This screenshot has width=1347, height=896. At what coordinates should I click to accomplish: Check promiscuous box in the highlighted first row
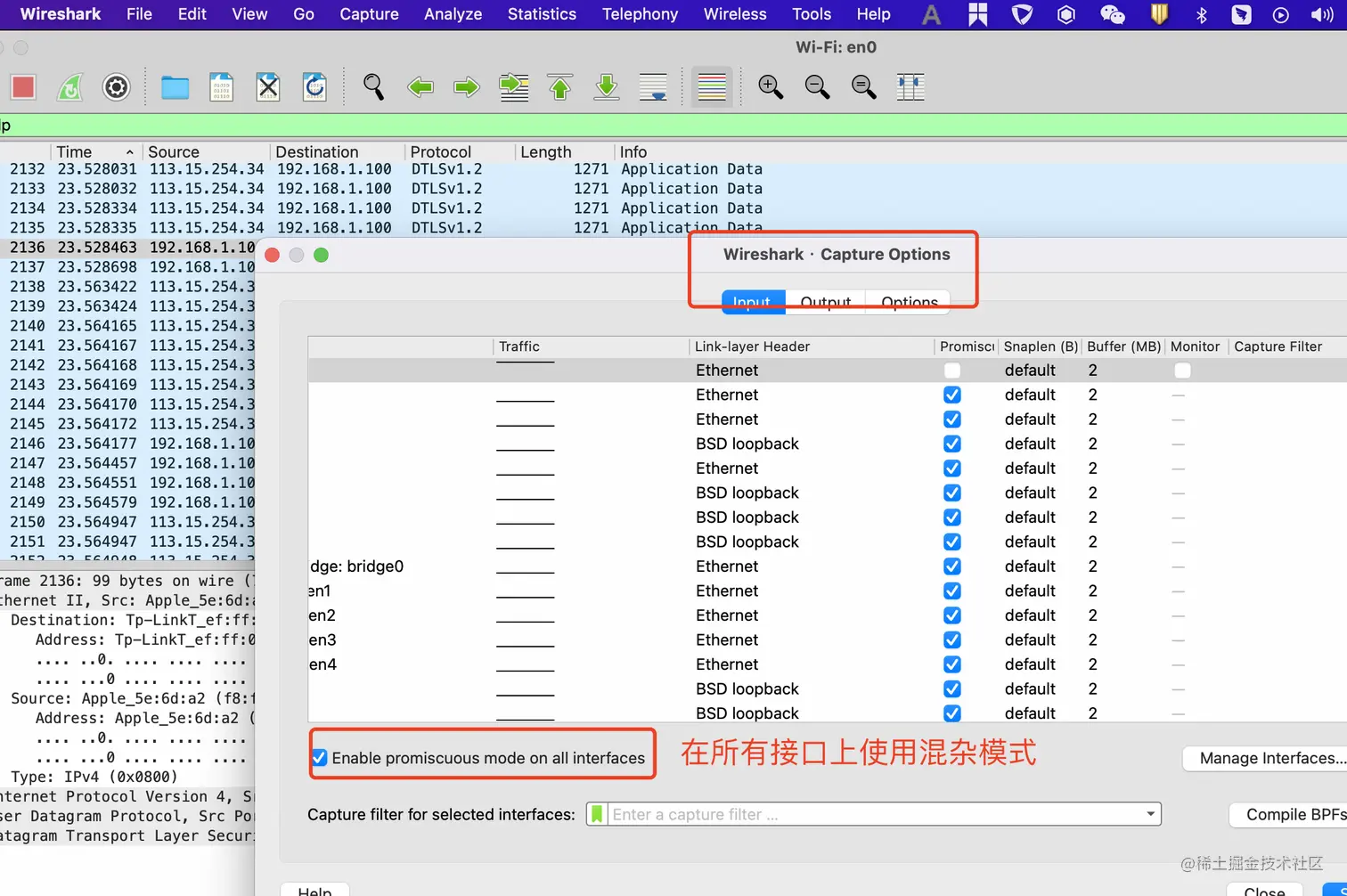pos(952,371)
